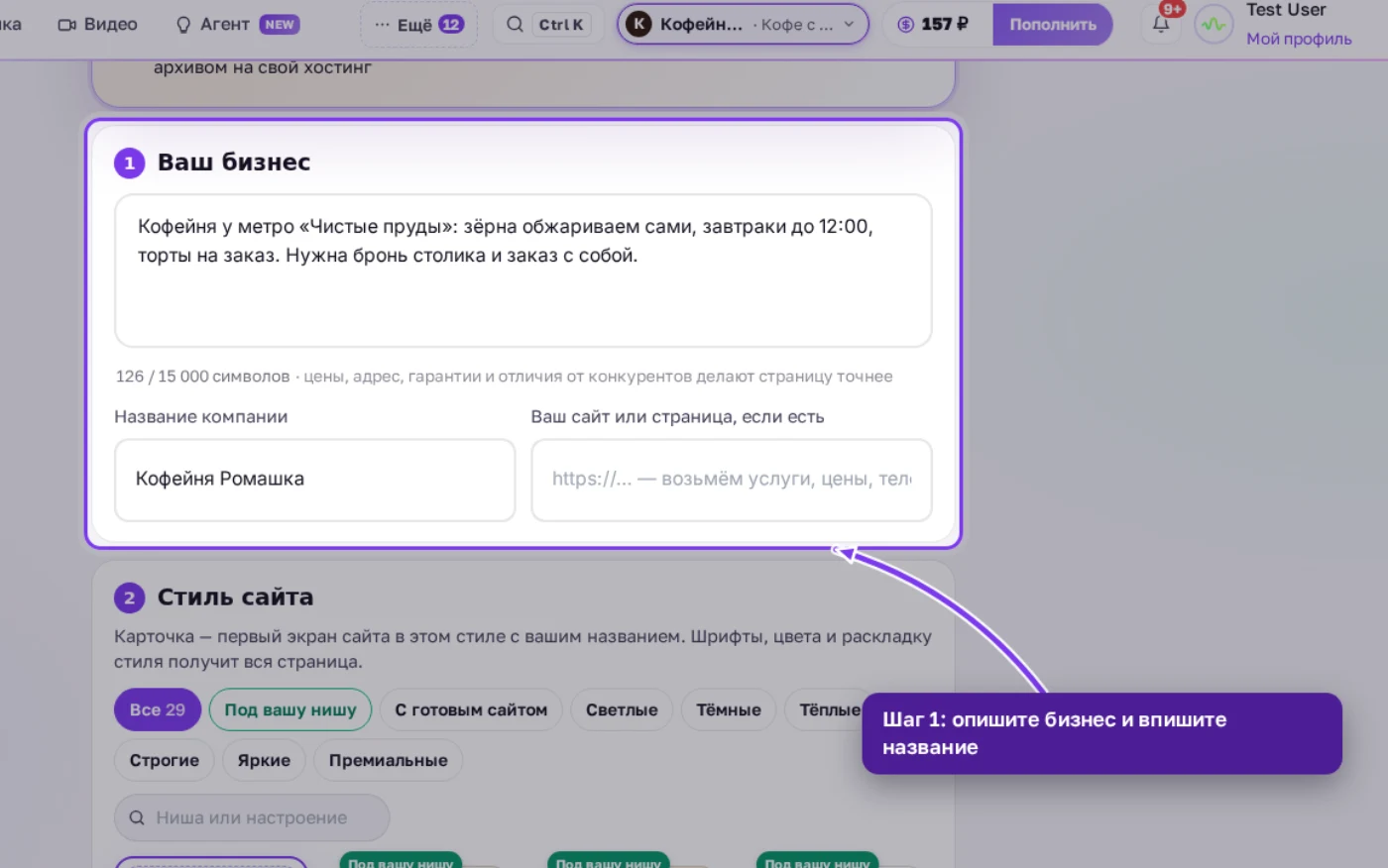The height and width of the screenshot is (868, 1388).
Task: Click the website URL input field
Action: [x=732, y=480]
